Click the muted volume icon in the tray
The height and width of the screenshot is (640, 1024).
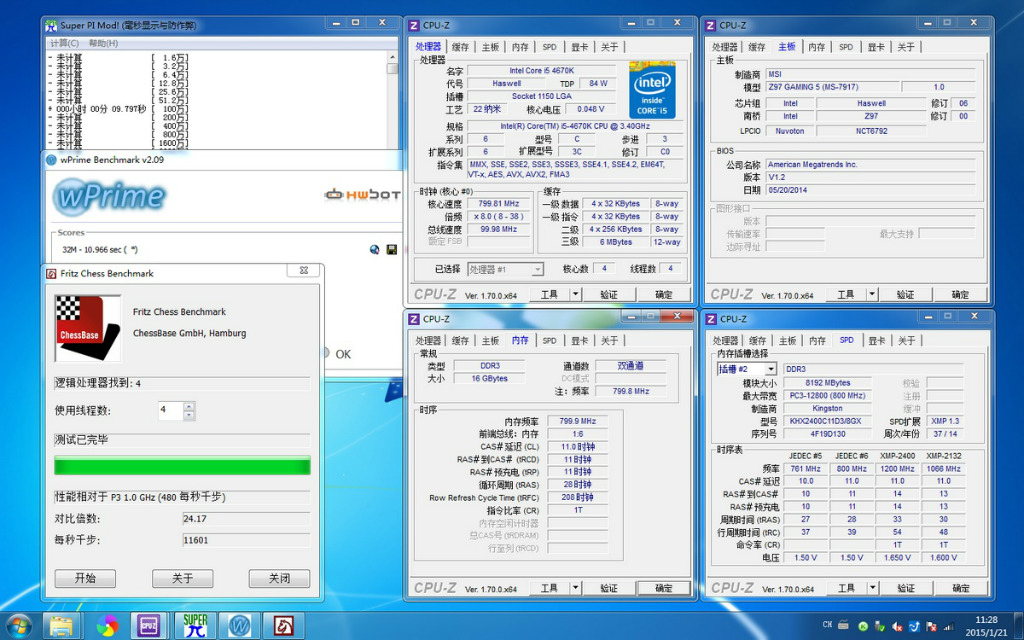click(x=897, y=626)
